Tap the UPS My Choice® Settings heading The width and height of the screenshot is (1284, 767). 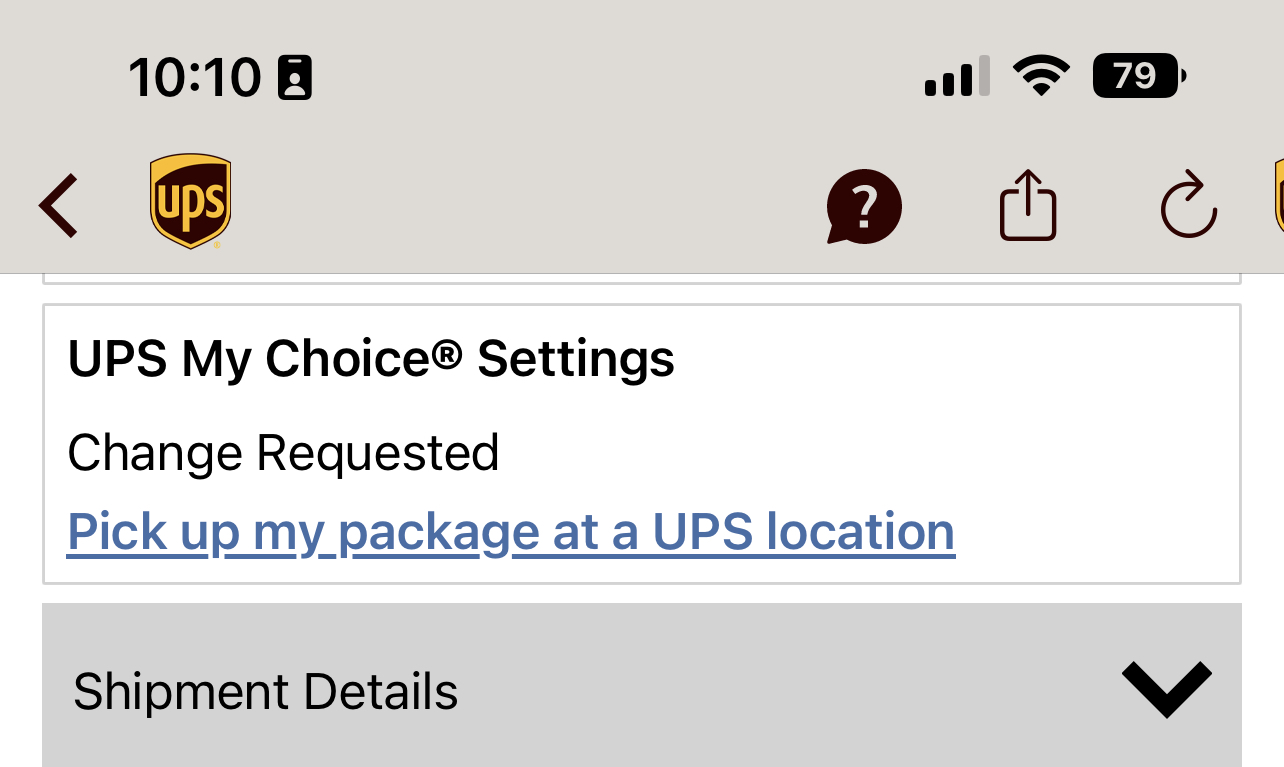coord(370,358)
